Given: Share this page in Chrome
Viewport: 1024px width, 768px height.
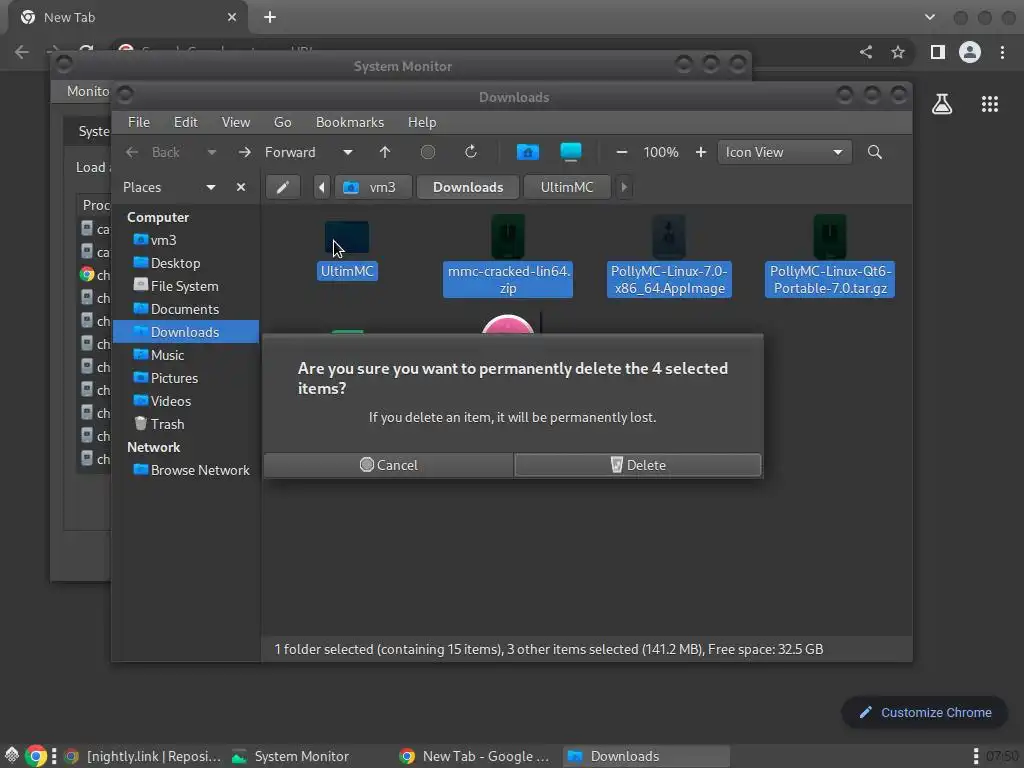Looking at the screenshot, I should point(866,52).
